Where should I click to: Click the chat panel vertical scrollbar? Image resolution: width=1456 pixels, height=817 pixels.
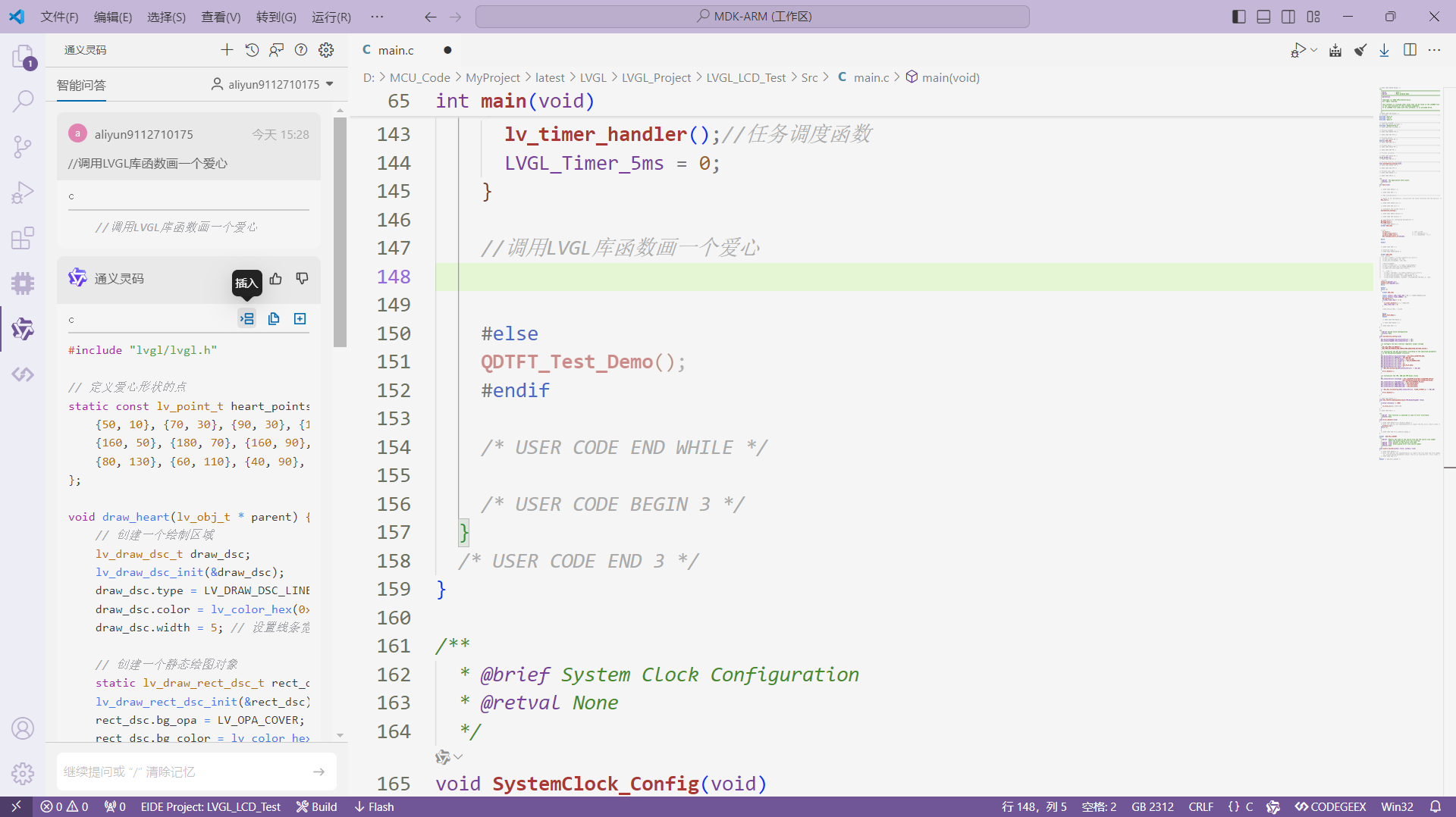[340, 232]
